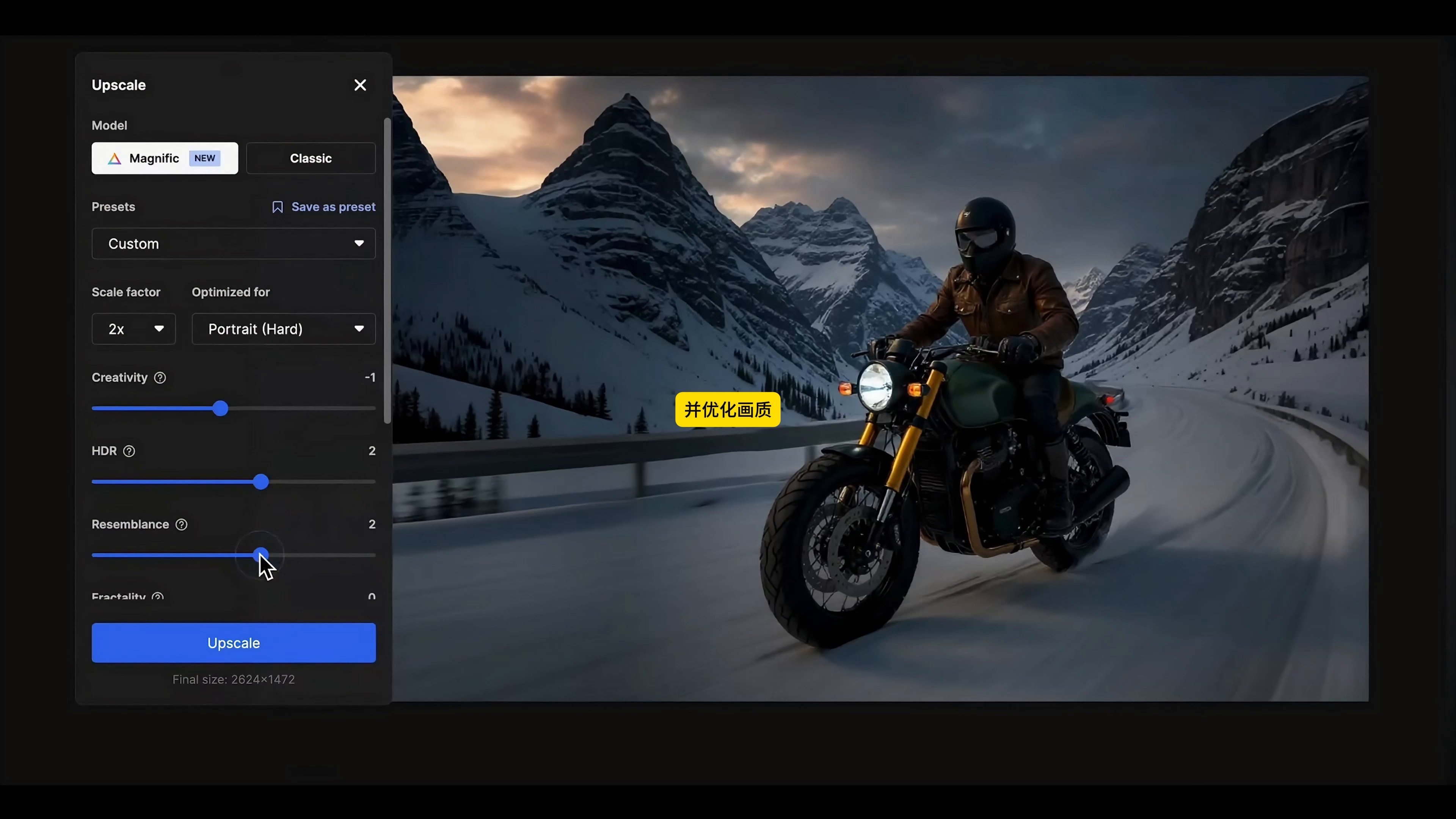Show the Fractality help tooltip icon

click(158, 596)
